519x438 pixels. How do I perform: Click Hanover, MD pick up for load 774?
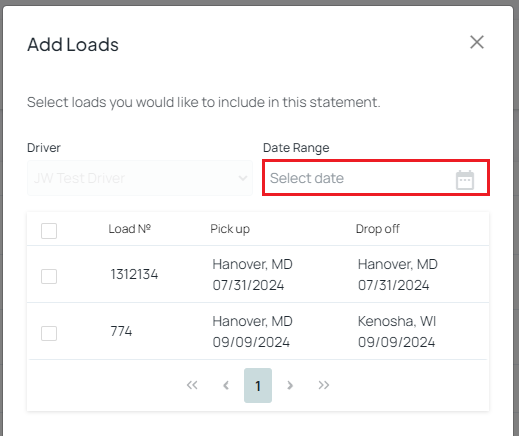252,321
